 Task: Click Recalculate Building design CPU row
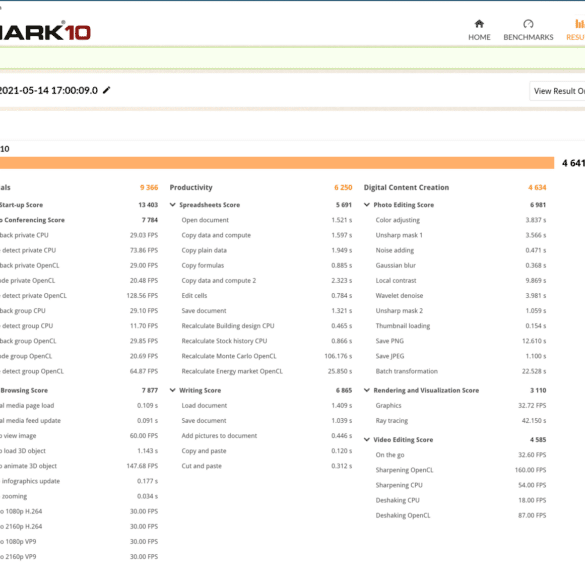267,326
